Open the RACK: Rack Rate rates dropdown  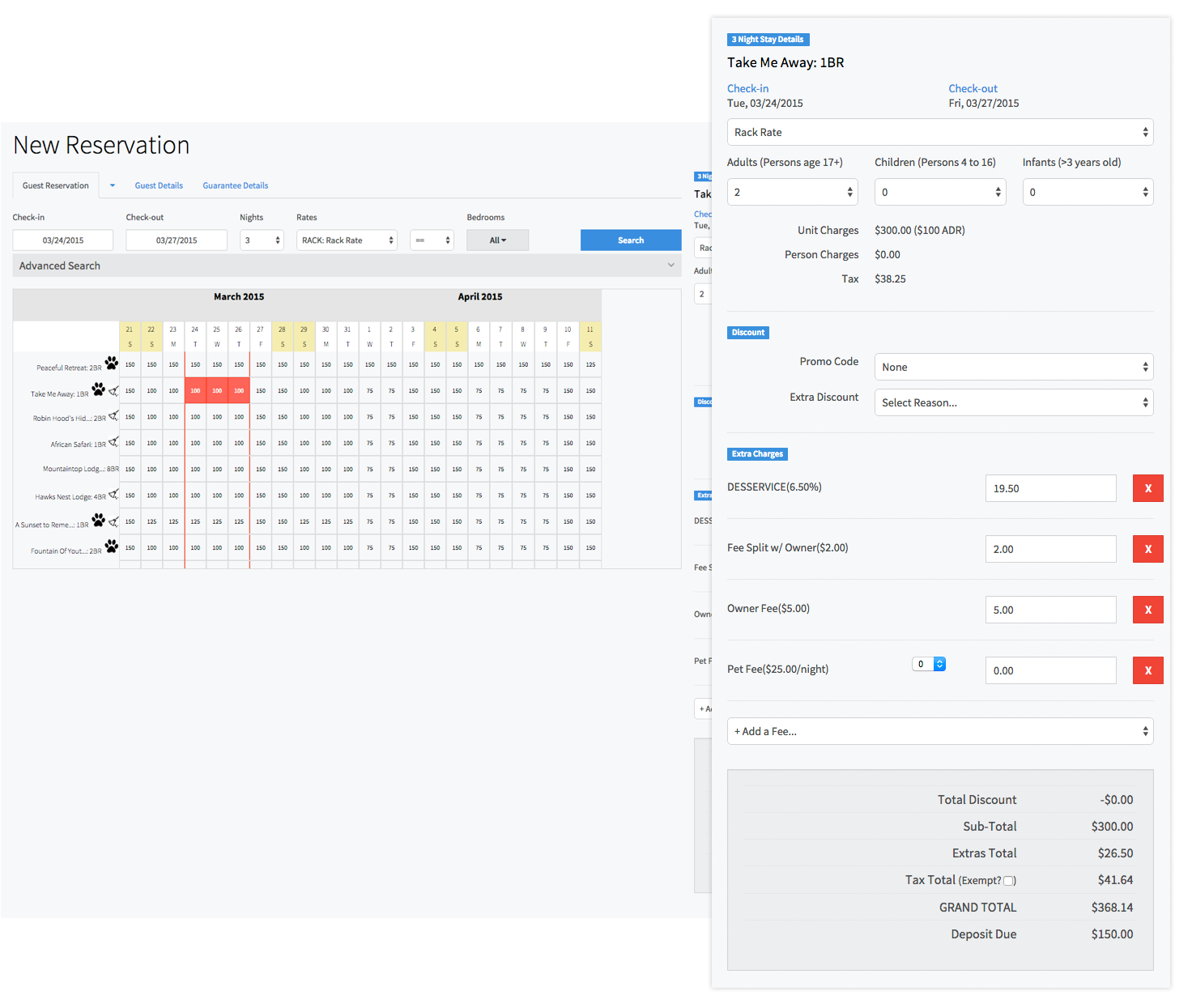[347, 240]
